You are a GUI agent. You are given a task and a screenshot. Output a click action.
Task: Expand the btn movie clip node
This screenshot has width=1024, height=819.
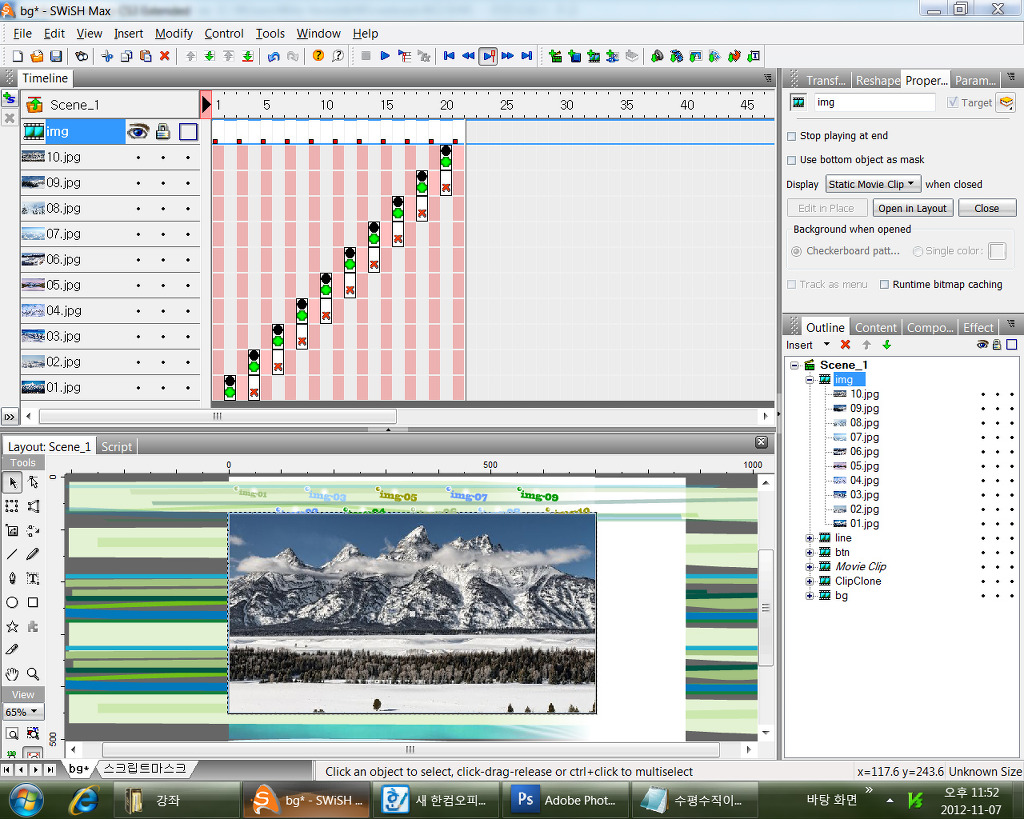[x=810, y=553]
